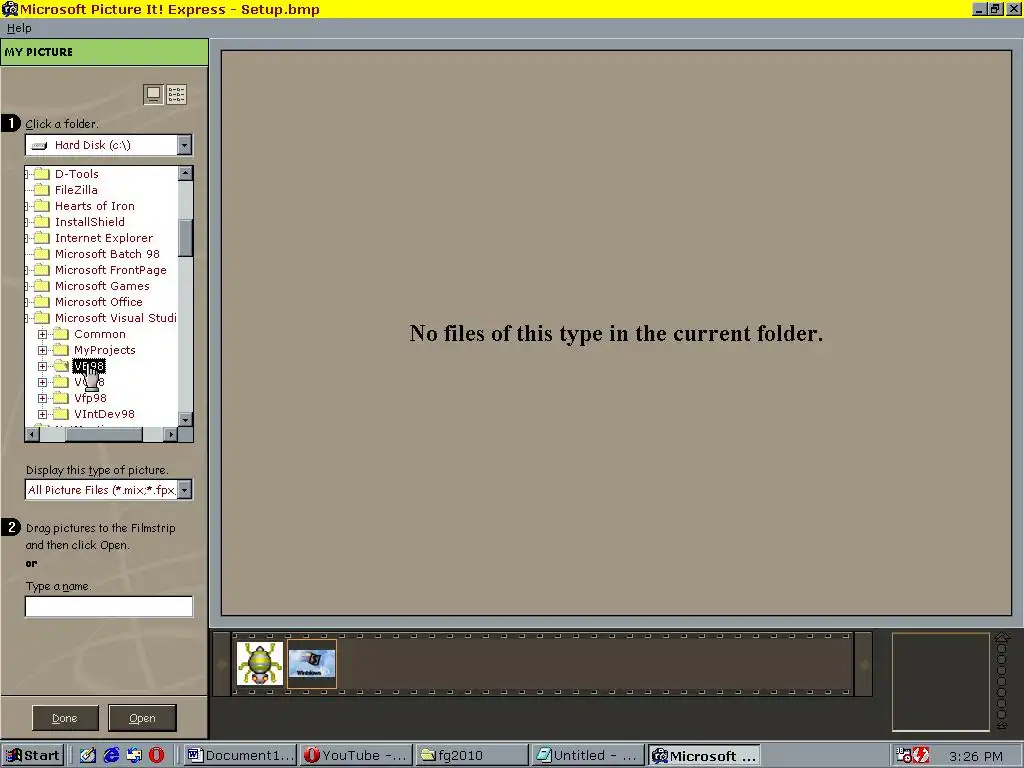This screenshot has width=1024, height=768.
Task: Open the Help menu
Action: pos(19,28)
